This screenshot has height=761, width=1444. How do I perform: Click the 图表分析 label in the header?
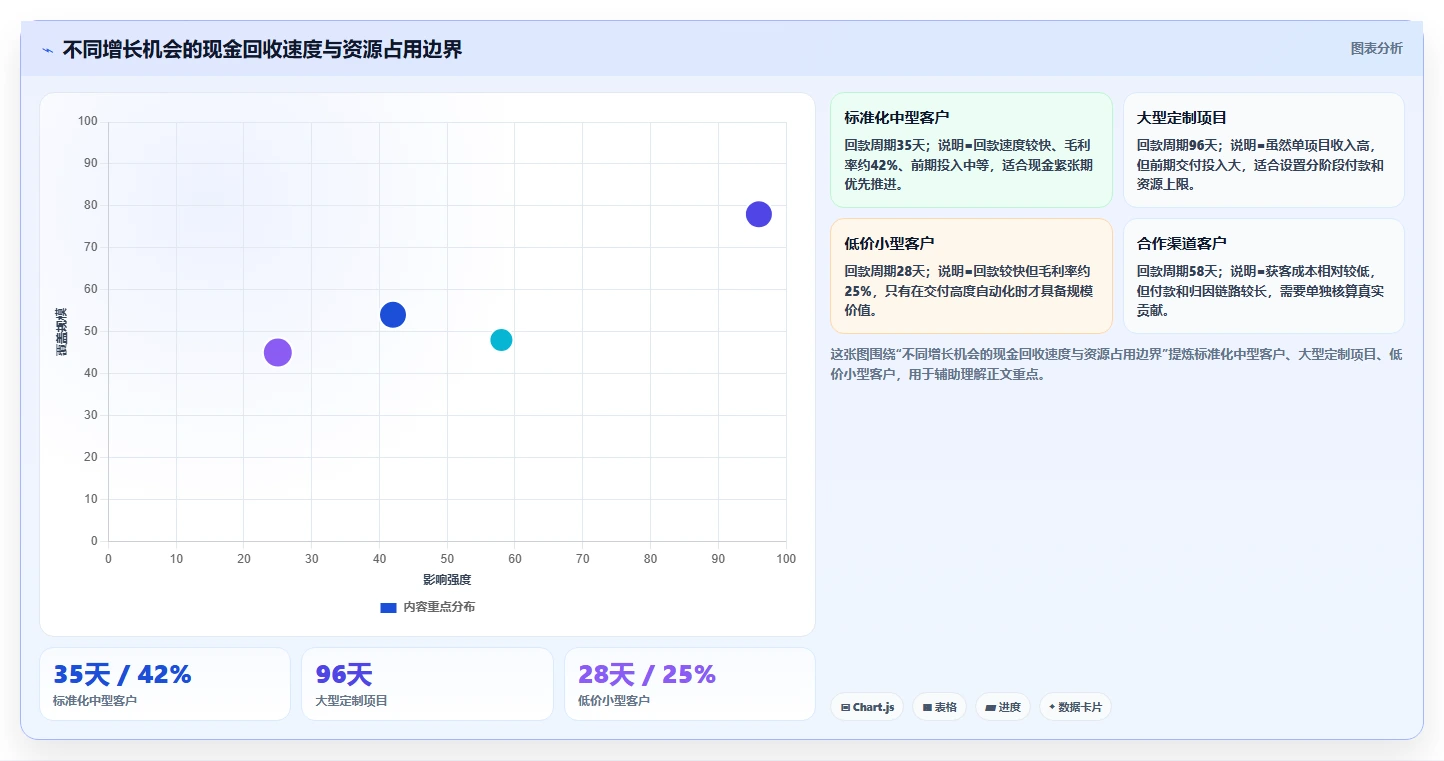(1376, 48)
